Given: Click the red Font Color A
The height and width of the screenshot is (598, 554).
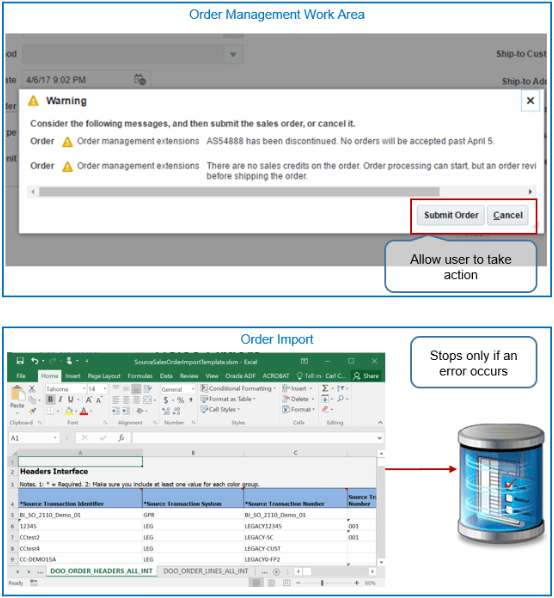Looking at the screenshot, I should pos(84,411).
